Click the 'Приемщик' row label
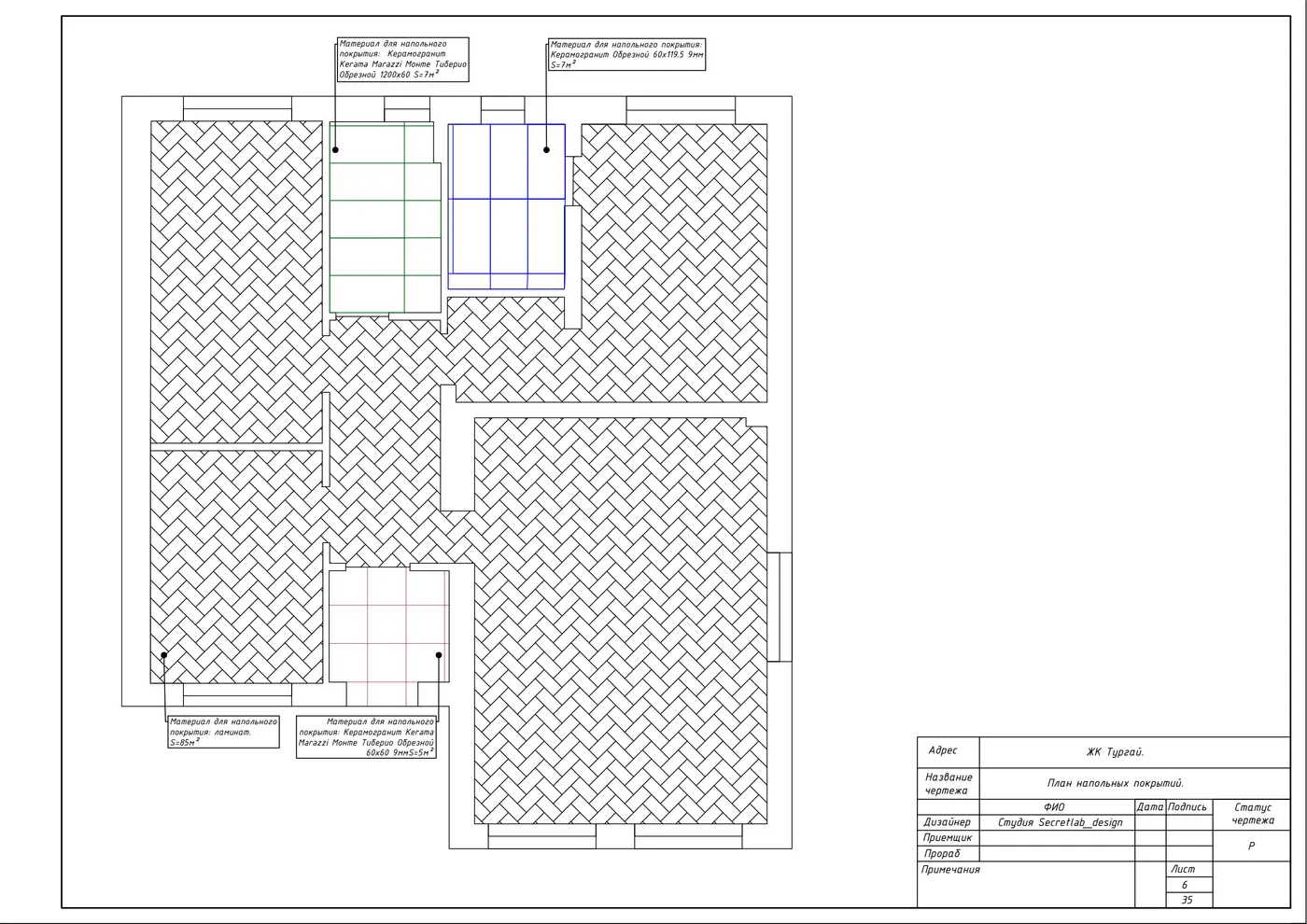The height and width of the screenshot is (924, 1307). tap(948, 838)
